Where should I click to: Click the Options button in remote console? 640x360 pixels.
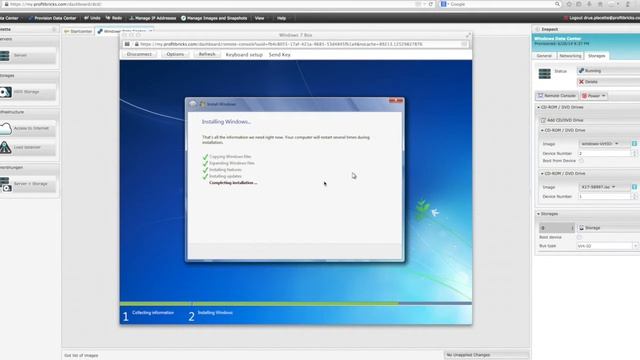[x=175, y=54]
